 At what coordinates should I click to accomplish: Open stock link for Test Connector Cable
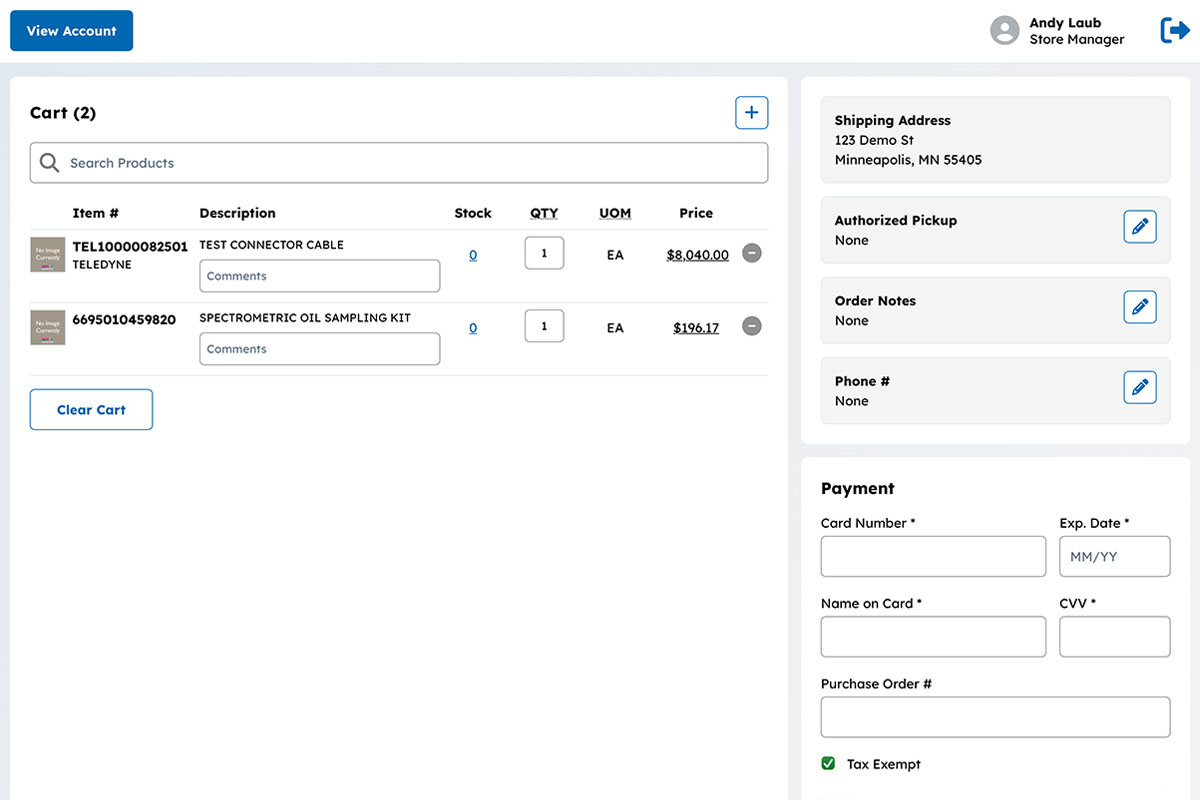click(473, 255)
